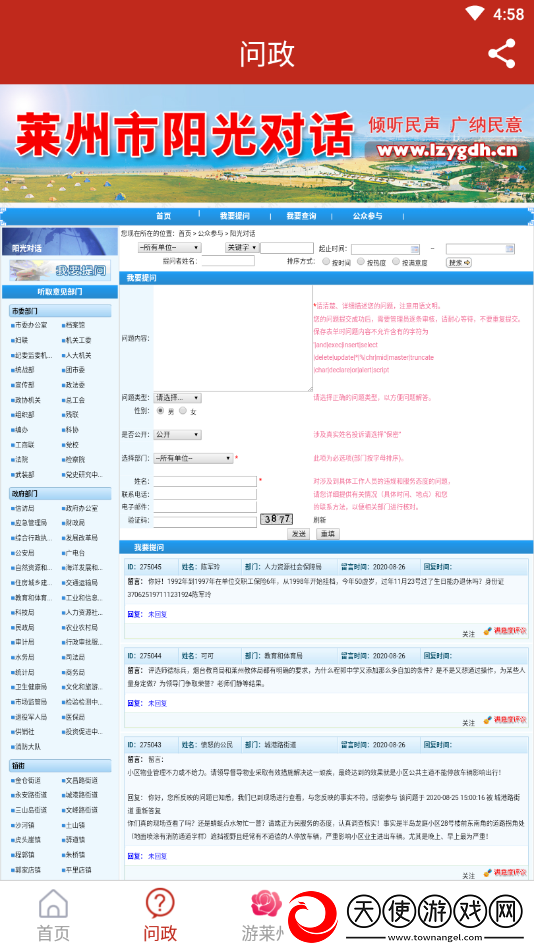
Task: Open 总工会 department link
Action: [x=76, y=400]
